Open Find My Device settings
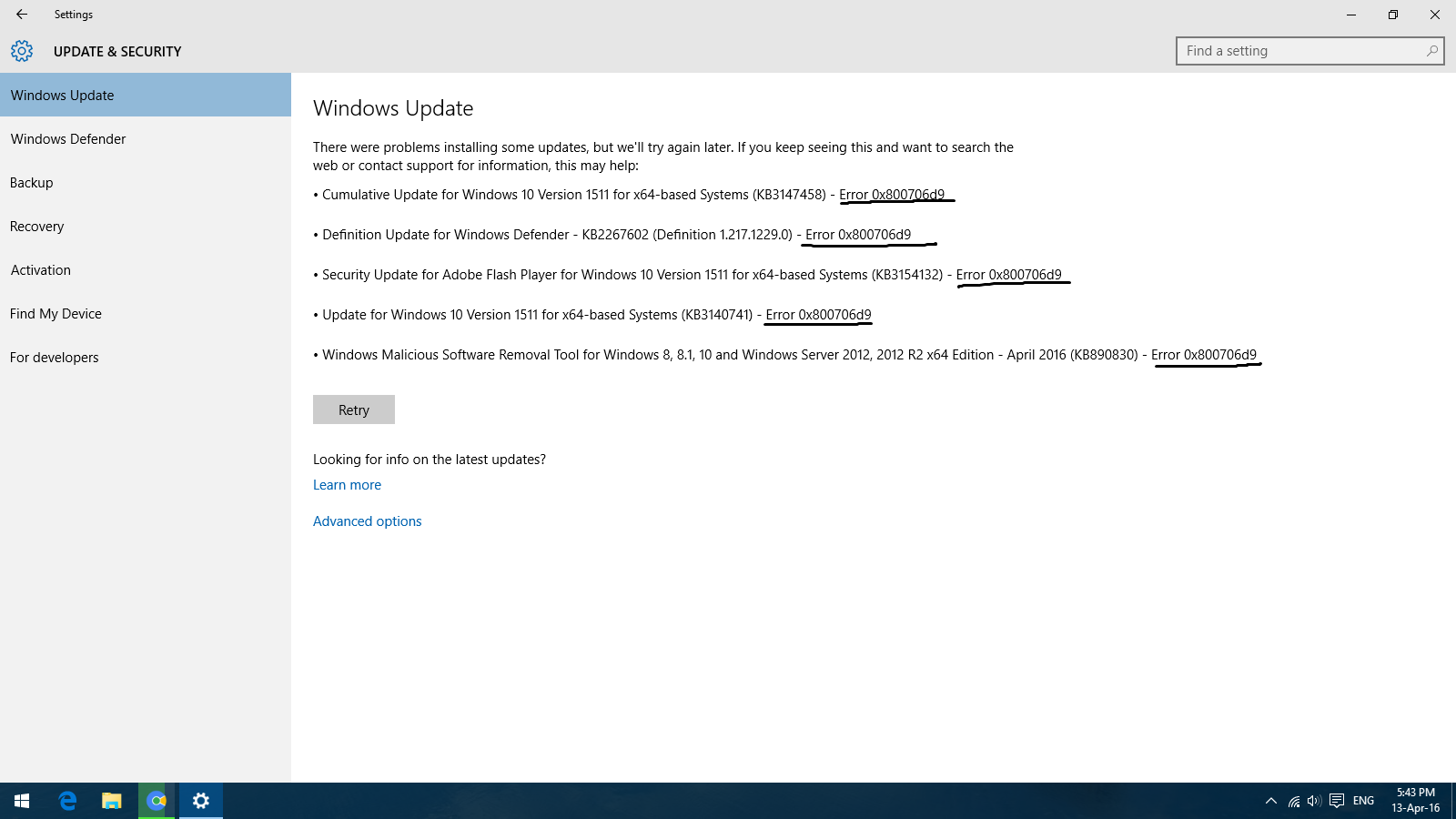 (146, 313)
